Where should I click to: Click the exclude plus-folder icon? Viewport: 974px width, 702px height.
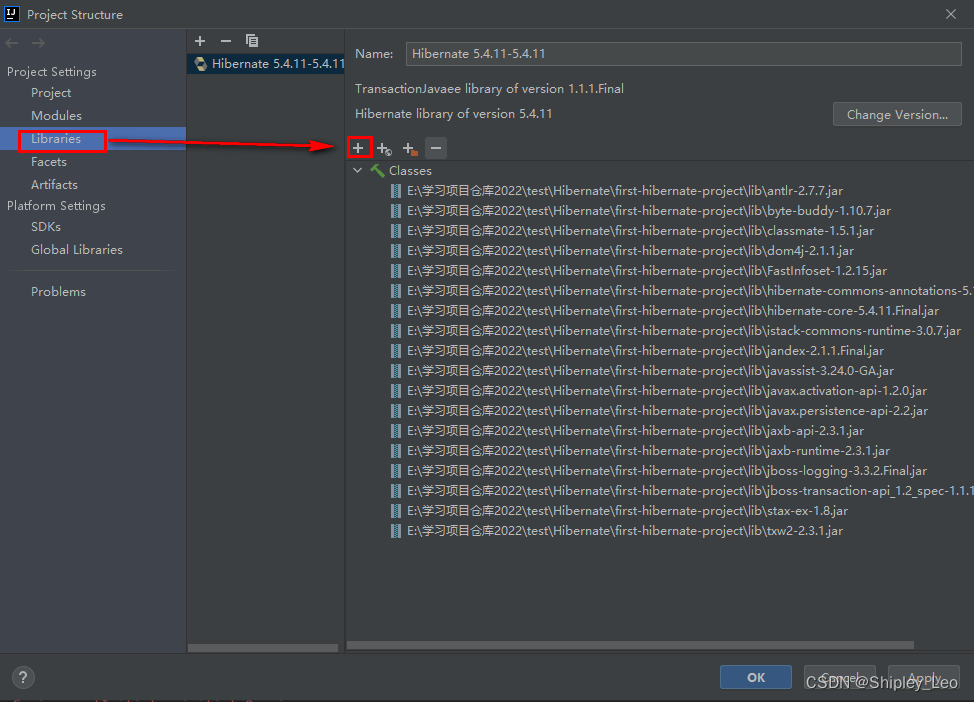coord(410,148)
